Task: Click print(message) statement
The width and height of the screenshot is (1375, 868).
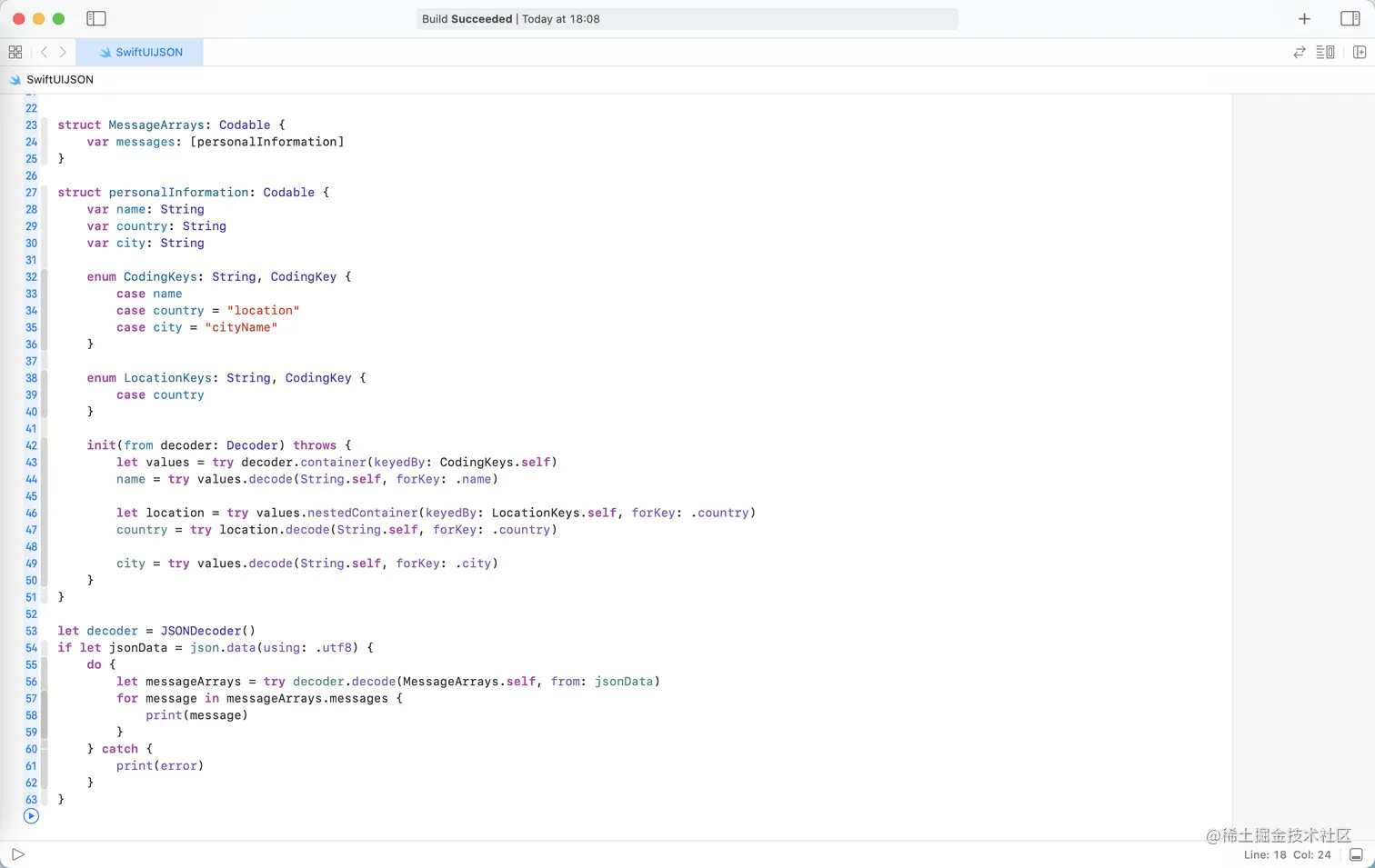Action: click(196, 715)
